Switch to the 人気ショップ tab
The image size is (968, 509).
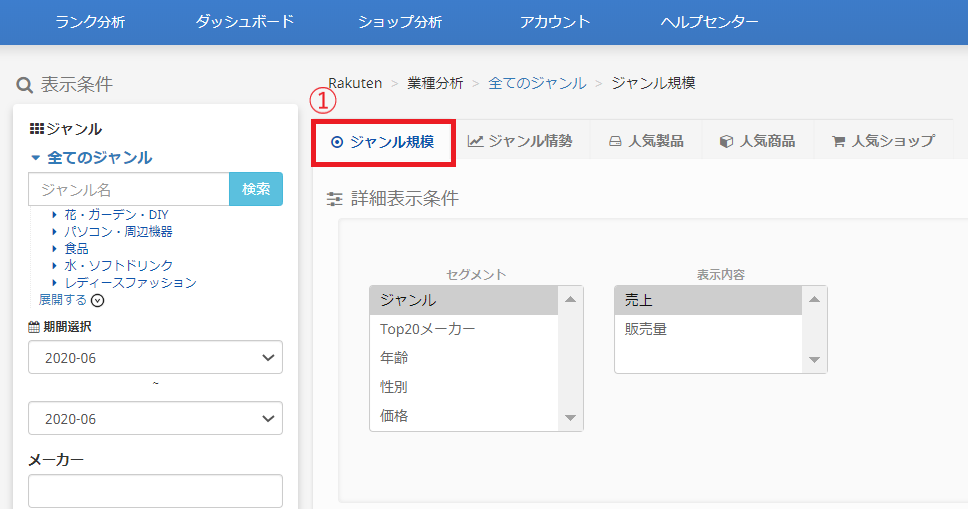tap(883, 141)
